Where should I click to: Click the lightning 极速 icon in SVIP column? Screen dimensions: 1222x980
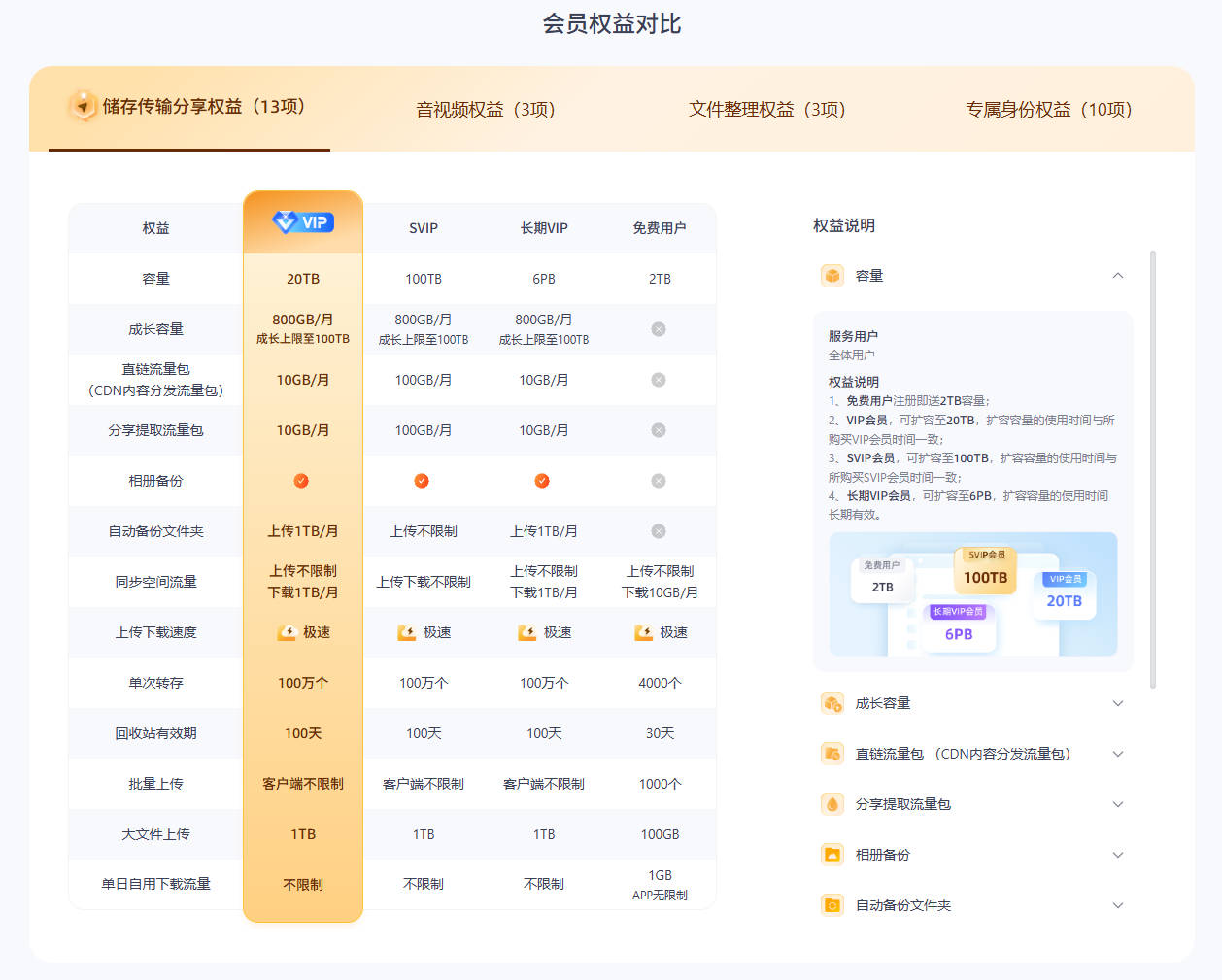405,631
